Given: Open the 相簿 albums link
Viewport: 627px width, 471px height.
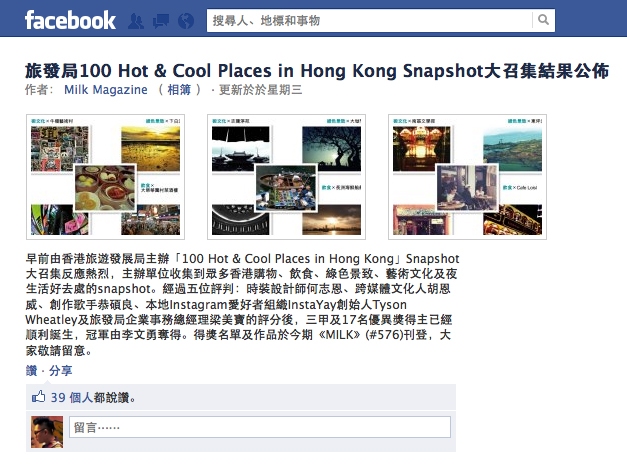Looking at the screenshot, I should 179,90.
